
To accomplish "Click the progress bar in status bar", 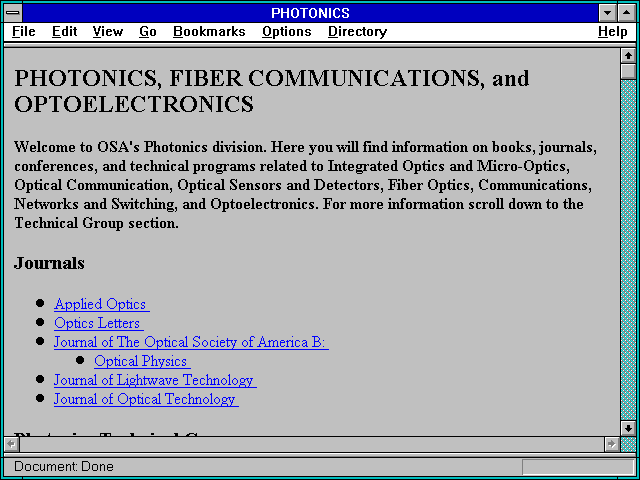I will [578, 467].
